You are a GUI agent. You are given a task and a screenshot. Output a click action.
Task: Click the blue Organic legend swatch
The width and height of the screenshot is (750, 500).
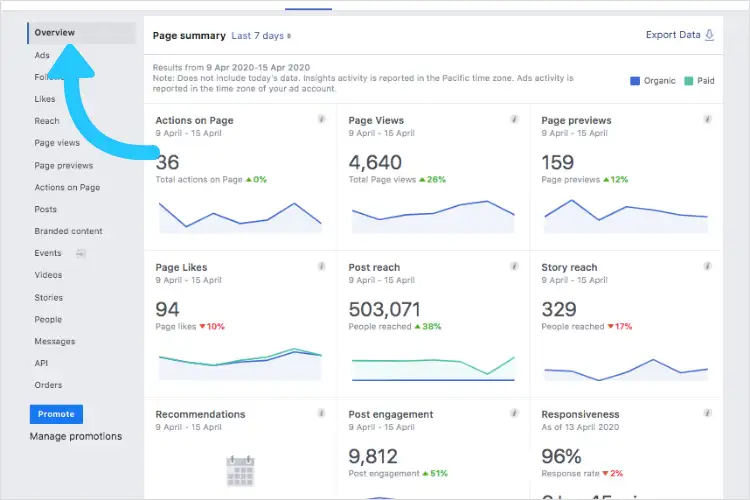(x=635, y=81)
